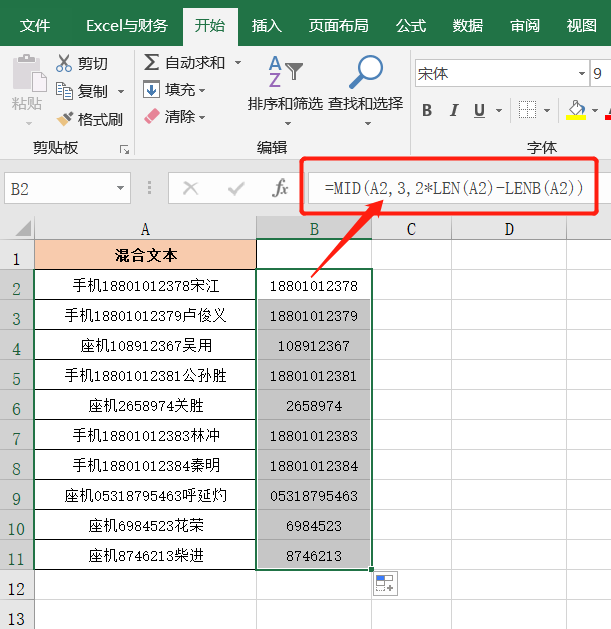Click cell 手机18801012381公孙胜
611x629 pixels.
[145, 375]
